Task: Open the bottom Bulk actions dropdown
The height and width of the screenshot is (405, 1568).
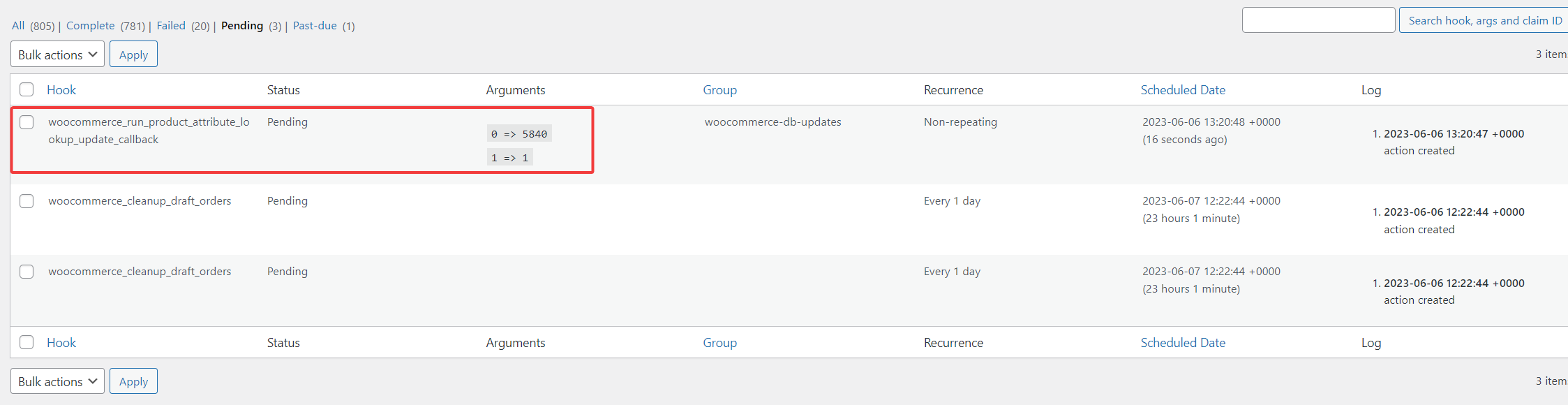Action: [x=57, y=381]
